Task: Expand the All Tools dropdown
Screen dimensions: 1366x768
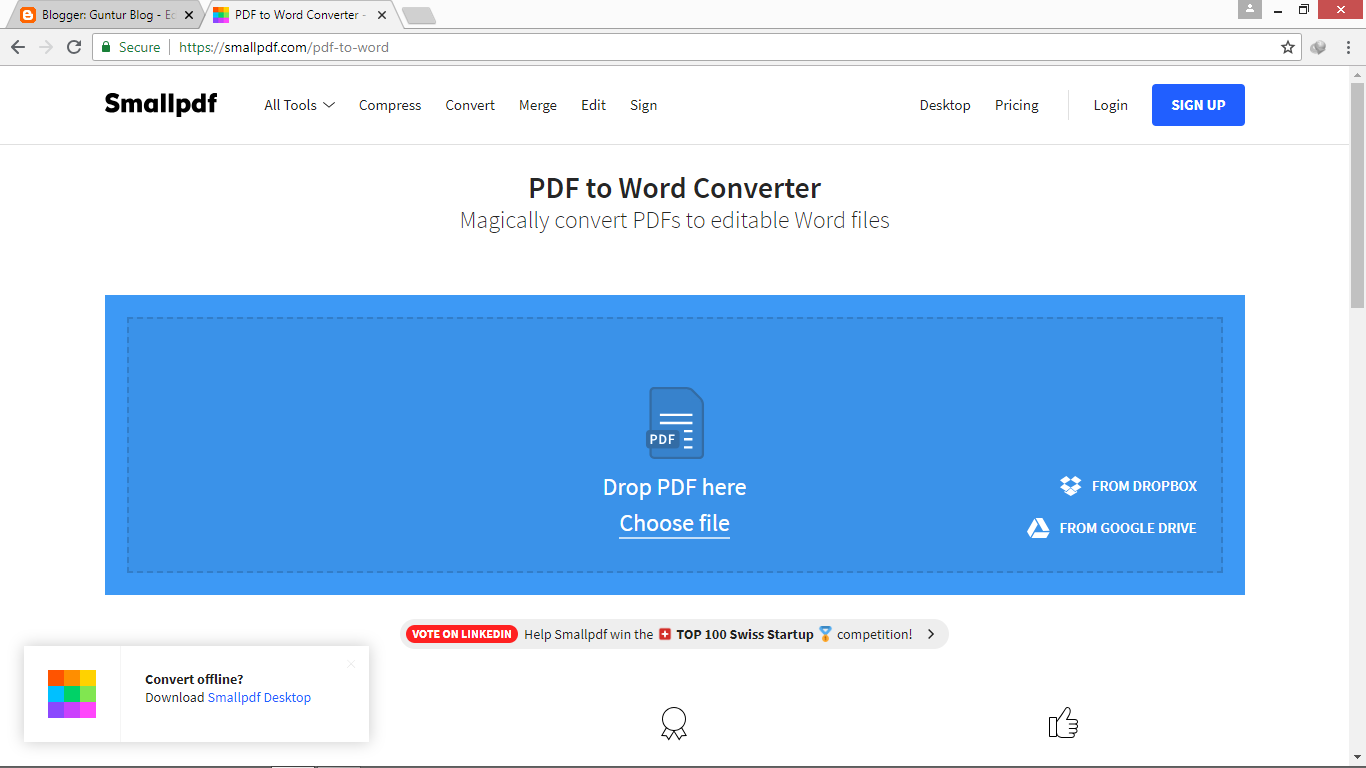Action: pyautogui.click(x=299, y=105)
